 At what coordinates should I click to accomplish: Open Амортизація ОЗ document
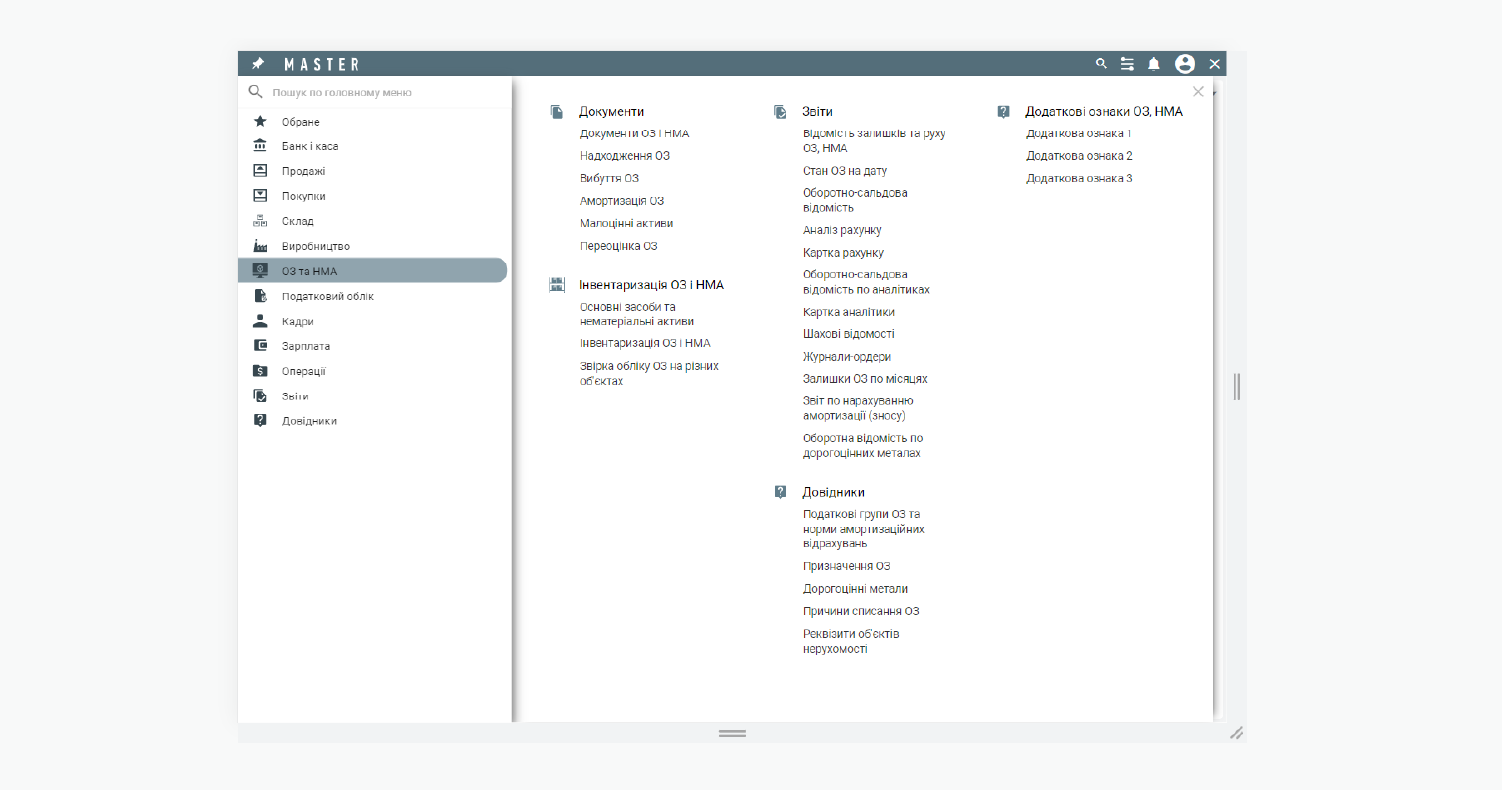(622, 201)
